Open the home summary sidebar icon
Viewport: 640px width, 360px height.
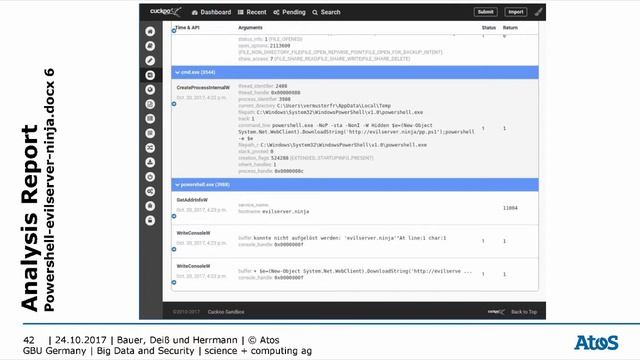click(x=150, y=31)
